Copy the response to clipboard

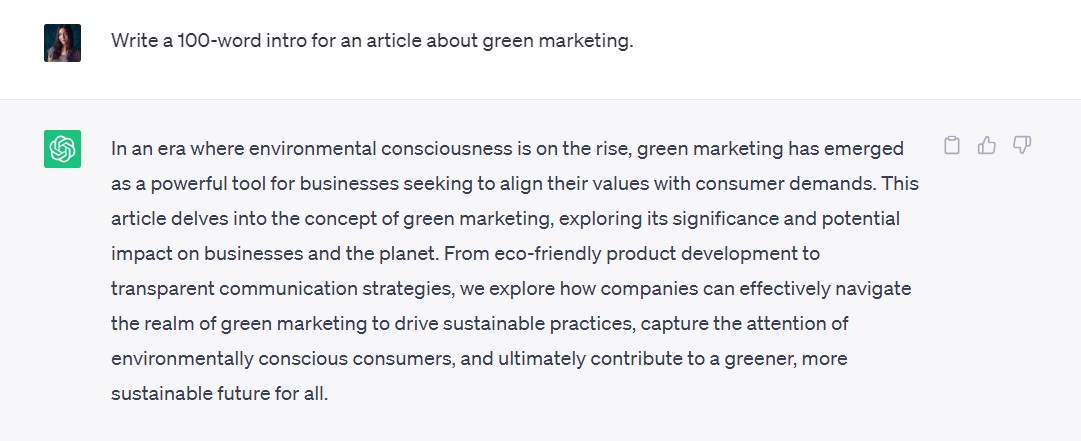[952, 146]
